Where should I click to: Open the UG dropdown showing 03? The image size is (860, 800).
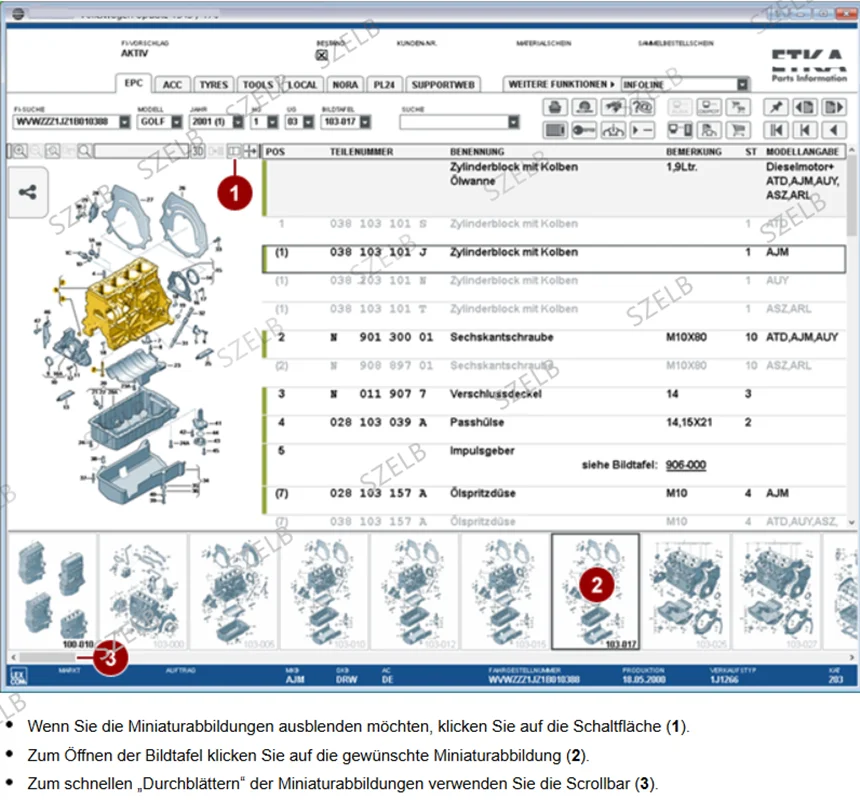(x=309, y=122)
